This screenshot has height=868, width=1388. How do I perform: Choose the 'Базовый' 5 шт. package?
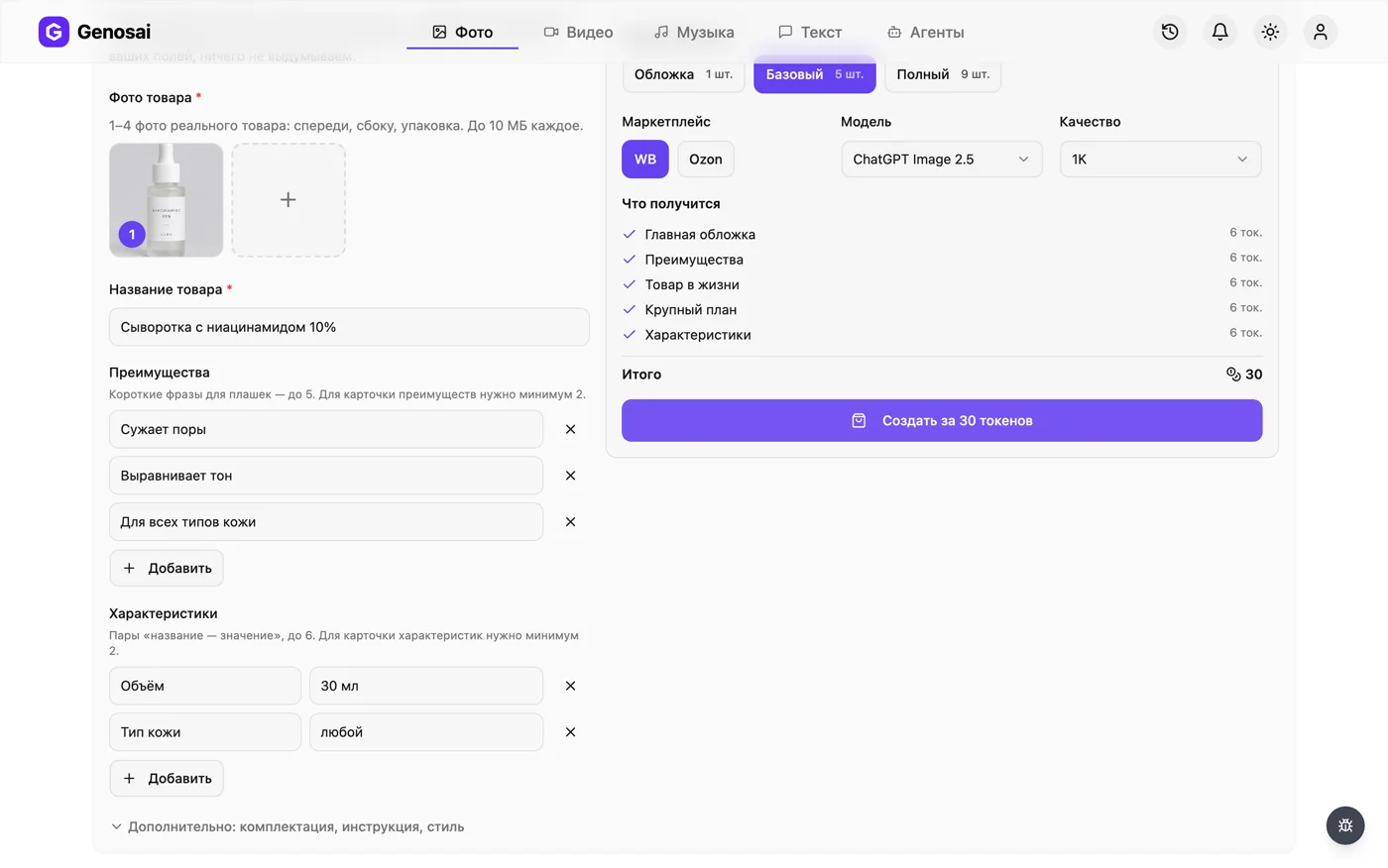click(815, 74)
